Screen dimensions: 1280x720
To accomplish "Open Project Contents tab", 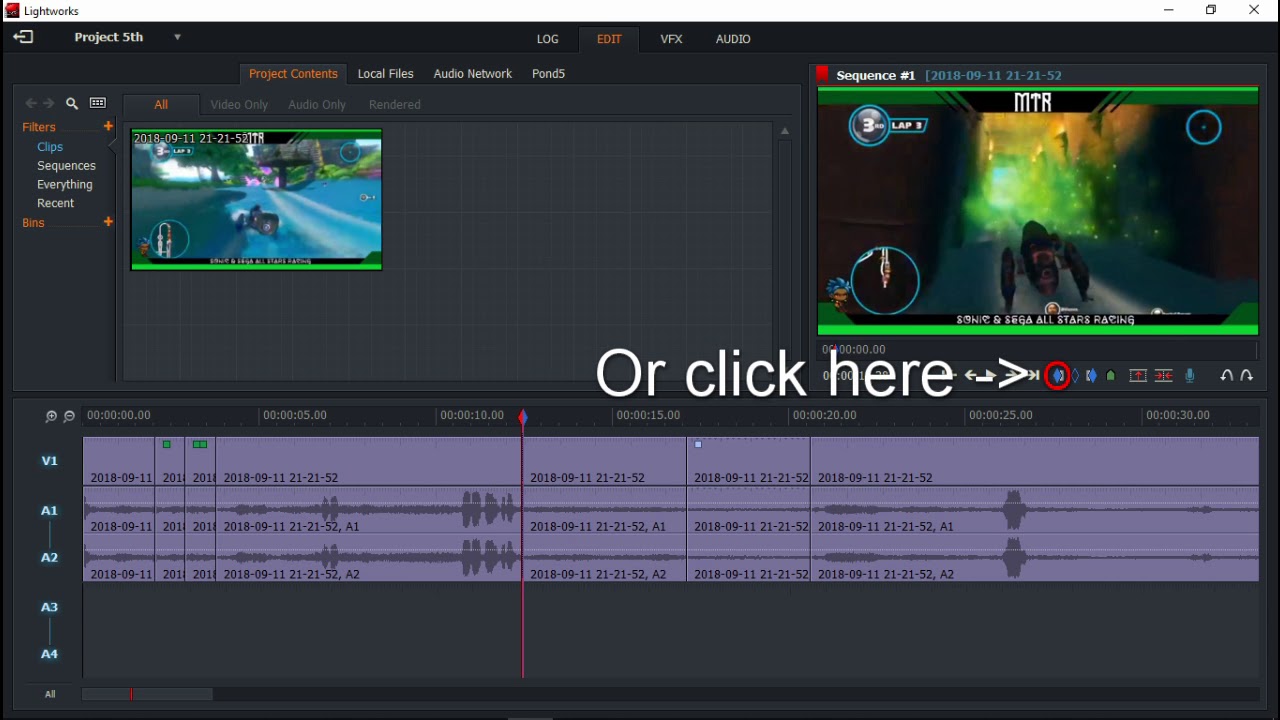I will click(293, 74).
